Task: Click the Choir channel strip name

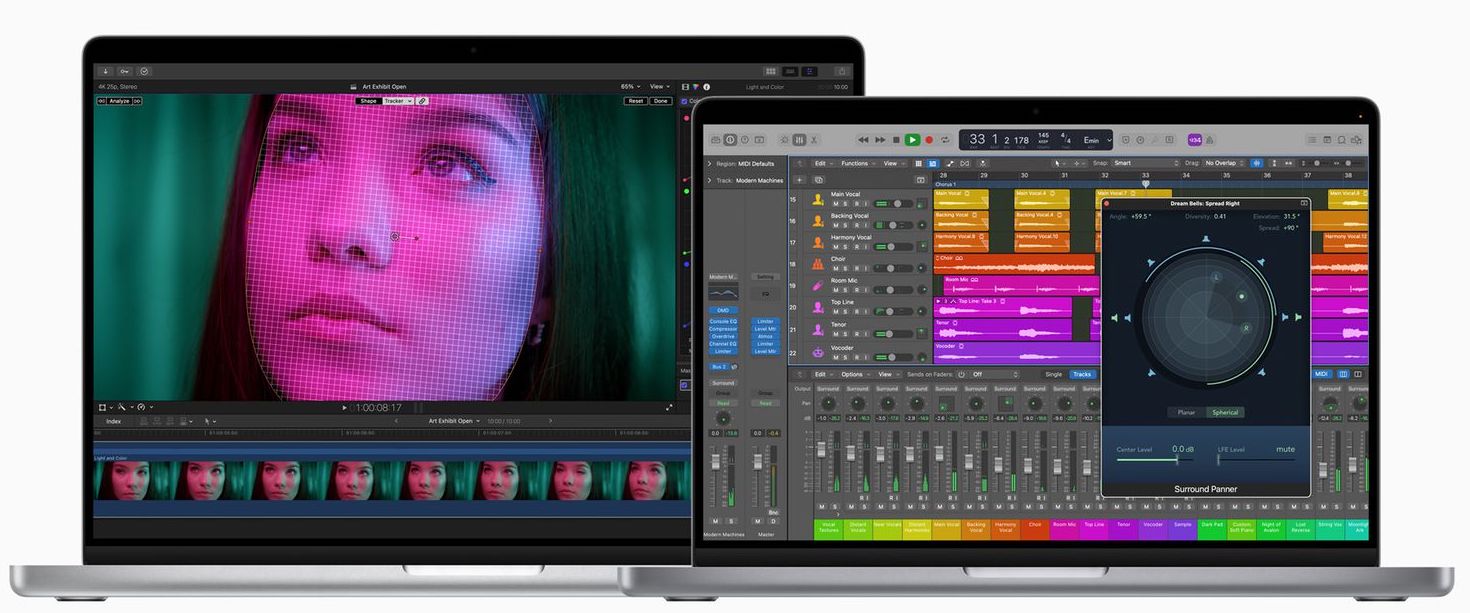Action: click(1035, 527)
